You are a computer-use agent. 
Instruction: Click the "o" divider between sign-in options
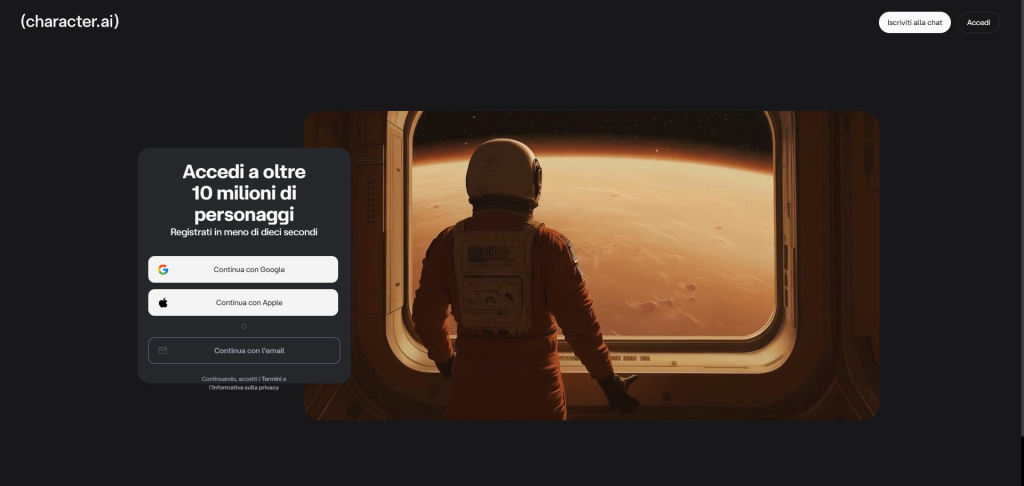pos(243,326)
